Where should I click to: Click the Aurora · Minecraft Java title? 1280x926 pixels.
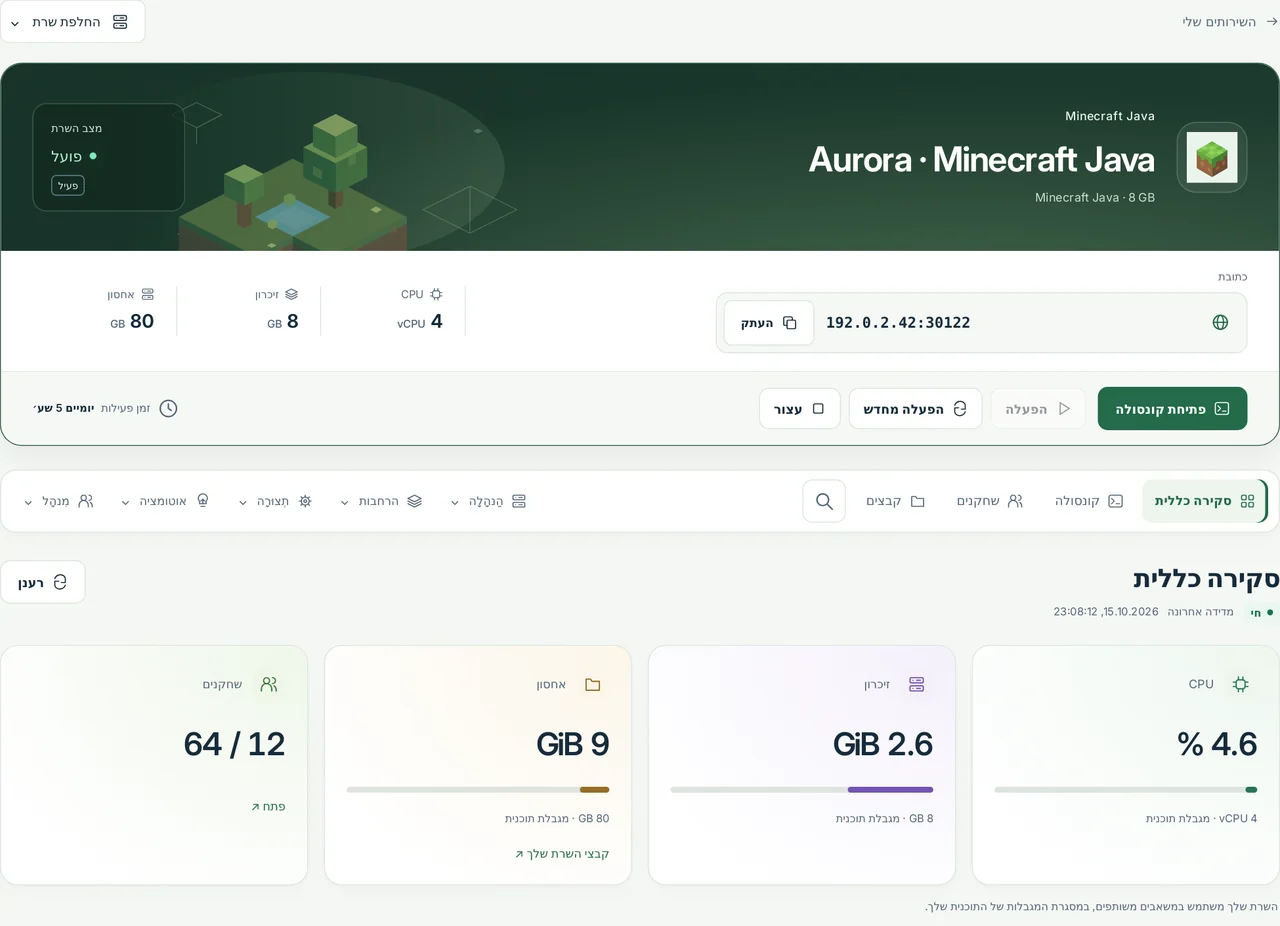click(982, 160)
